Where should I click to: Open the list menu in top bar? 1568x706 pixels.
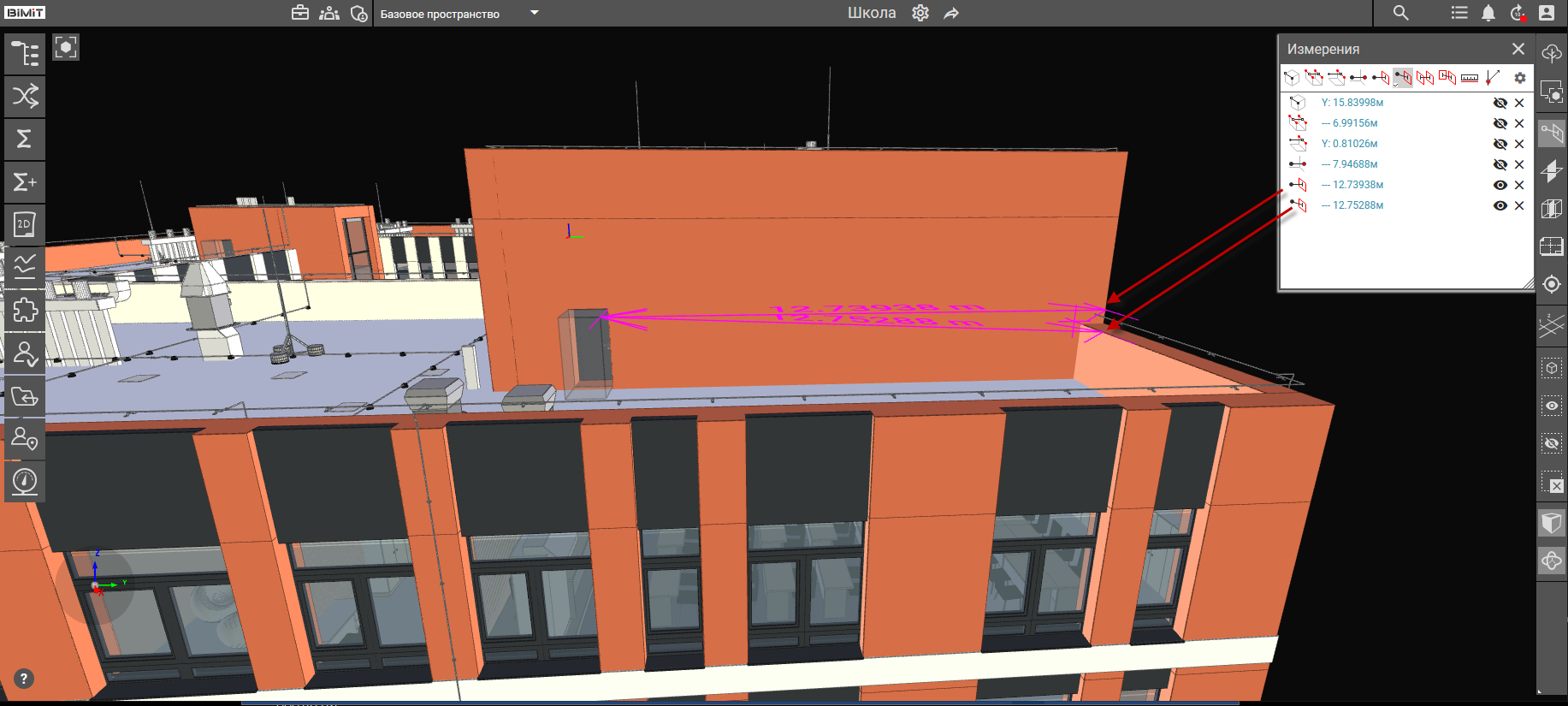tap(1459, 13)
